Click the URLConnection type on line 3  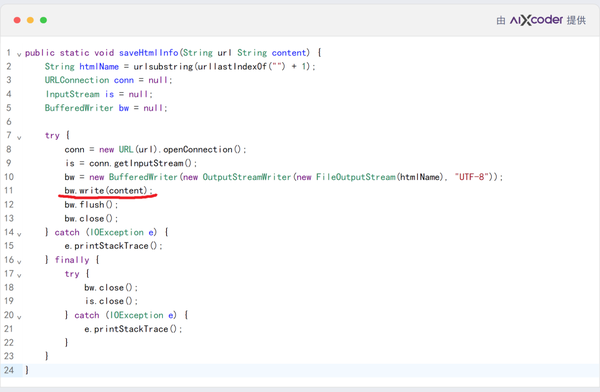coord(77,80)
